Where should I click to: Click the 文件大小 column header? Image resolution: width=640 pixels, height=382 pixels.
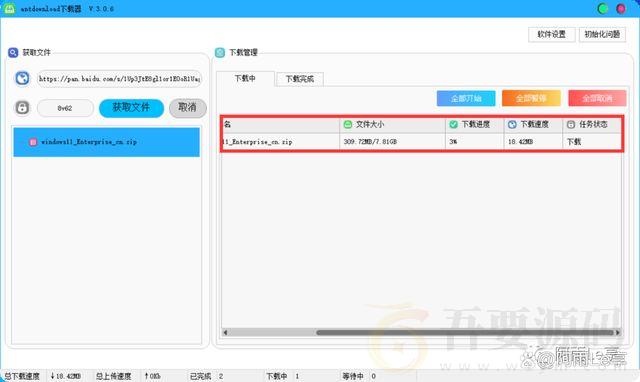[x=392, y=124]
